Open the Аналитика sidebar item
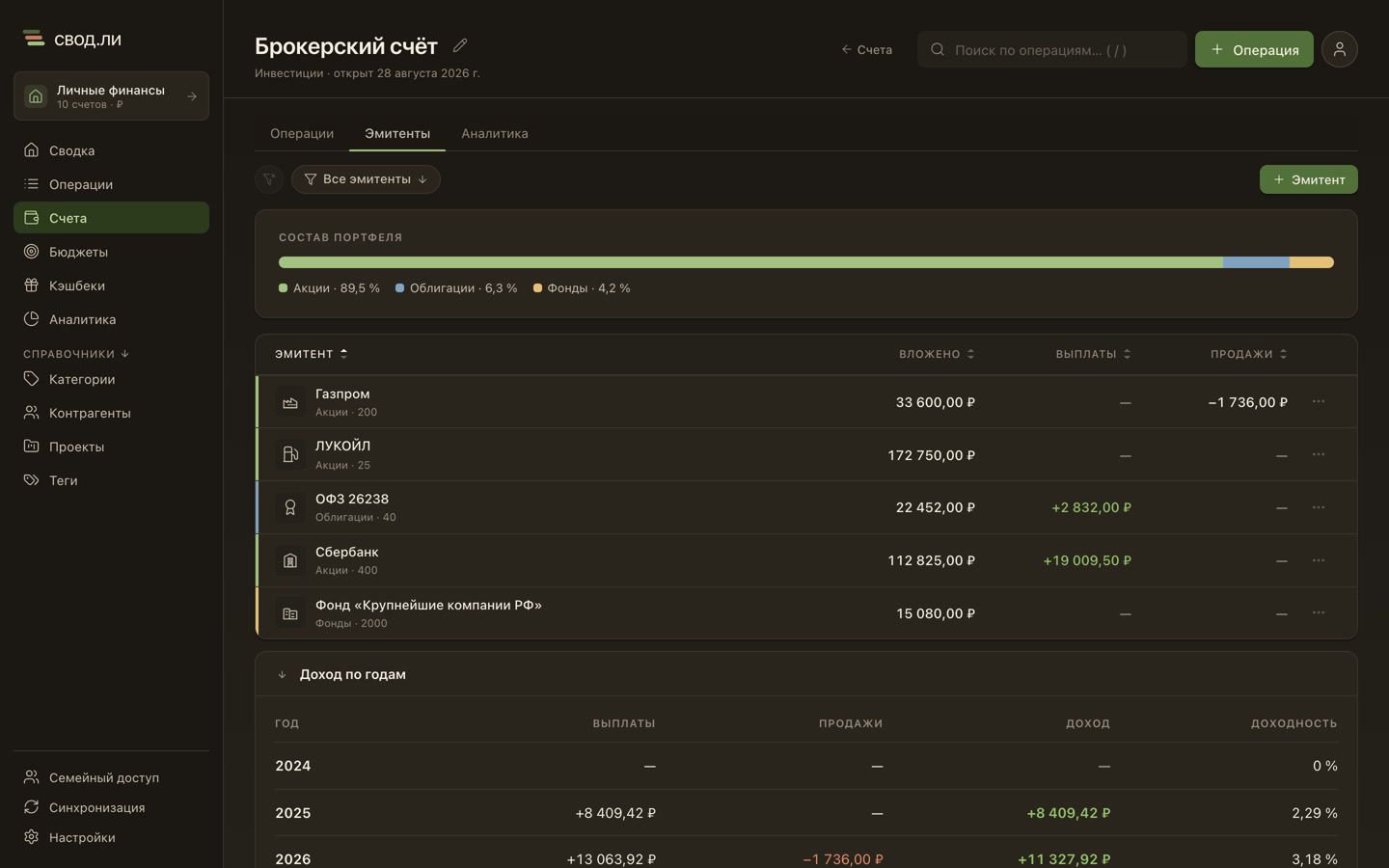The image size is (1389, 868). pyautogui.click(x=111, y=319)
